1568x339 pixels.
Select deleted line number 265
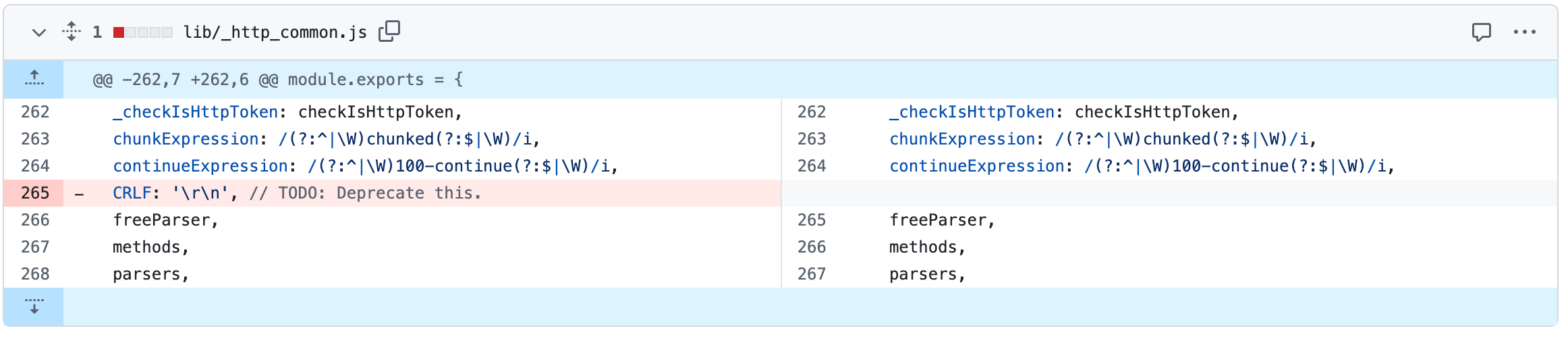[x=34, y=193]
